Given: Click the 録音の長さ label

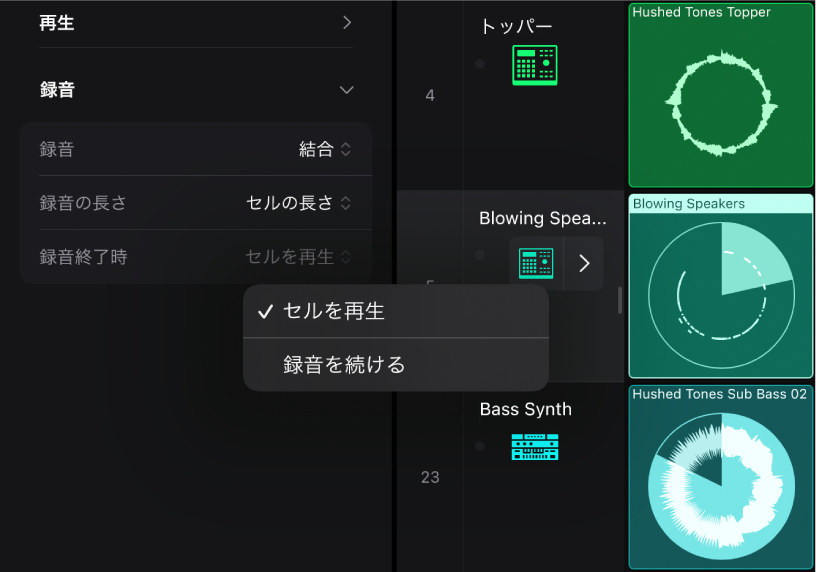Looking at the screenshot, I should [83, 203].
